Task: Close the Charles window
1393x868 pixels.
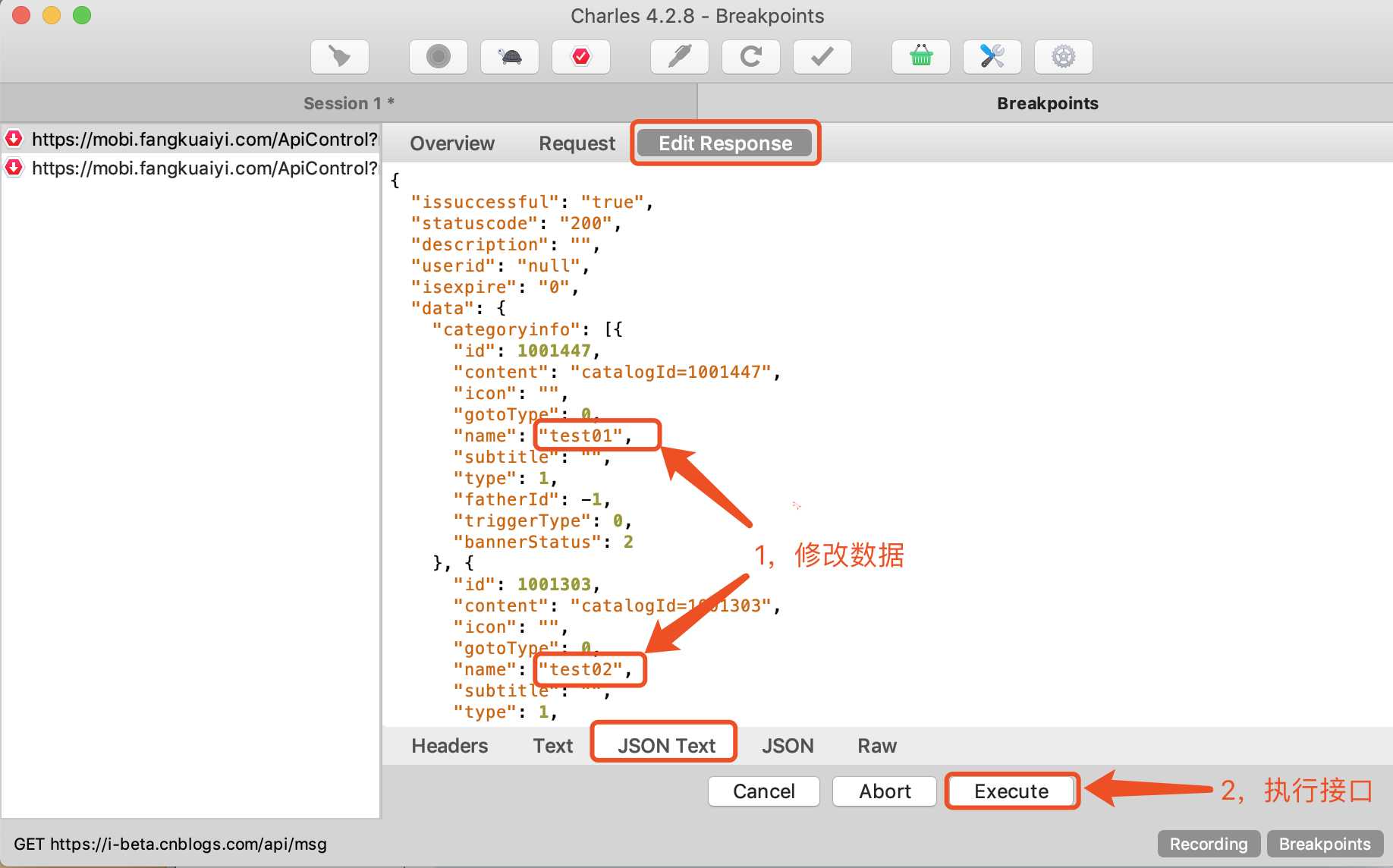Action: coord(21,15)
